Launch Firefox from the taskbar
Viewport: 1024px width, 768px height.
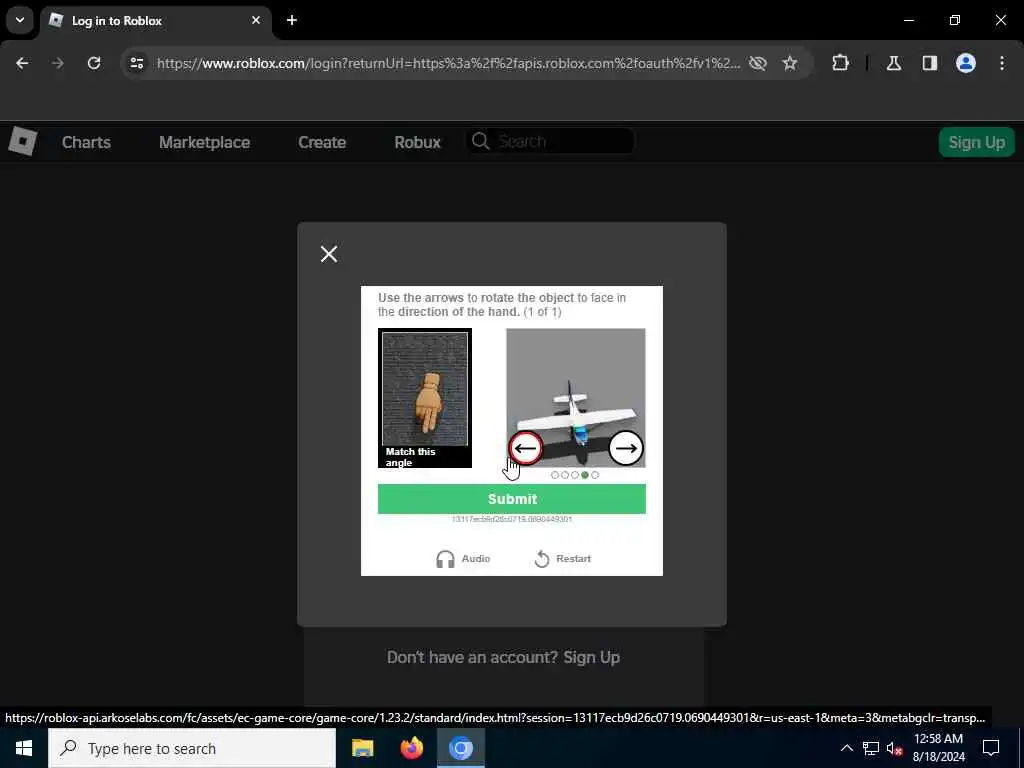click(x=411, y=748)
